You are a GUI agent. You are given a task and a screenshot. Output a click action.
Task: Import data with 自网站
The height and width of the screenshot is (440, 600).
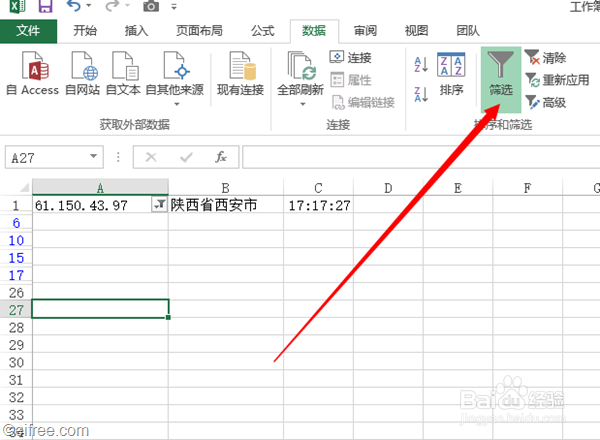[83, 73]
